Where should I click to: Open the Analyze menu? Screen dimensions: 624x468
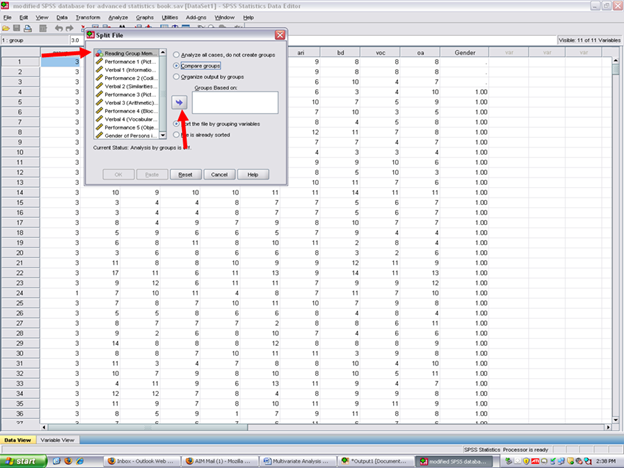117,17
